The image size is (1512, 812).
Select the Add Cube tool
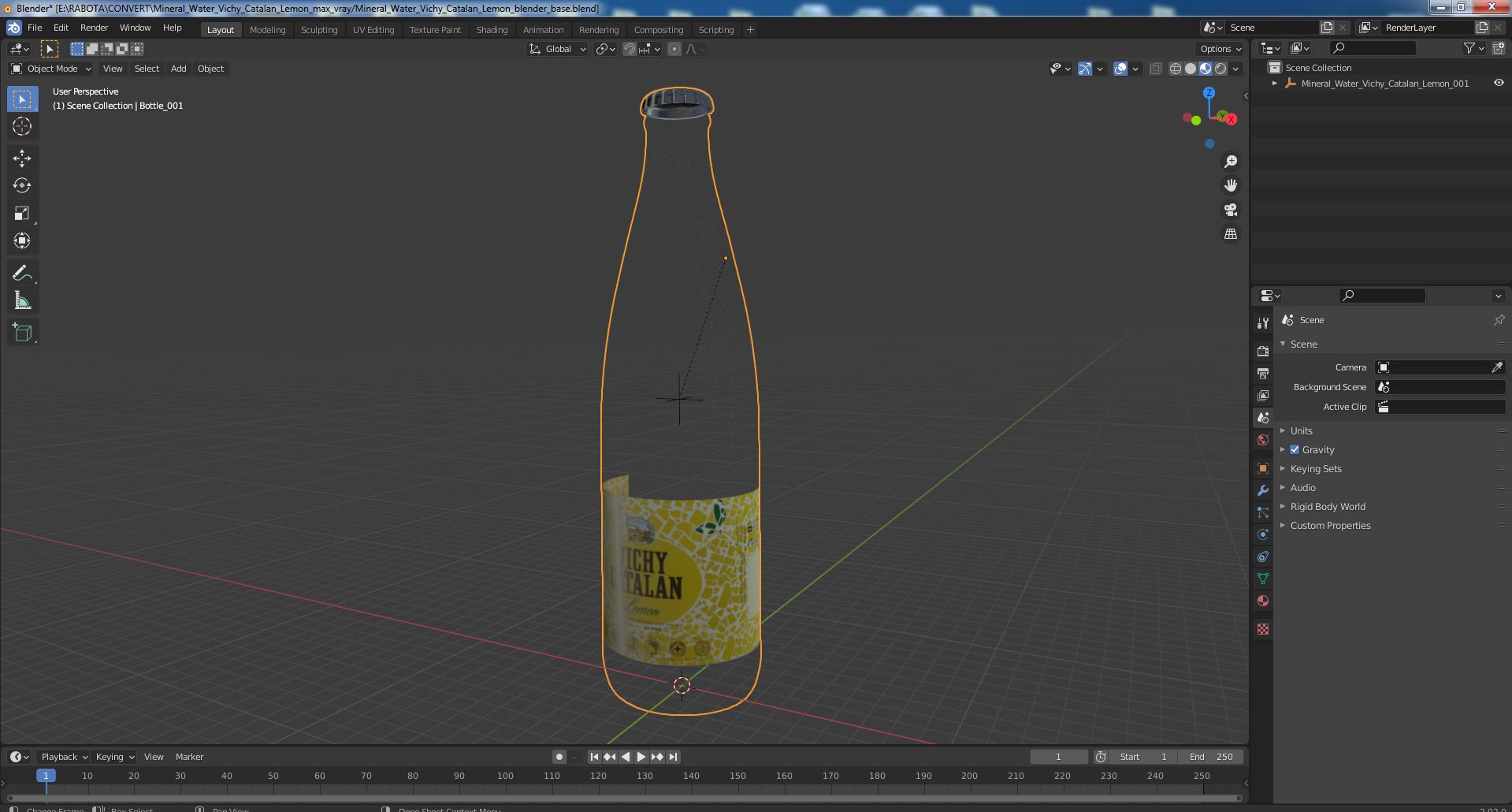(22, 333)
